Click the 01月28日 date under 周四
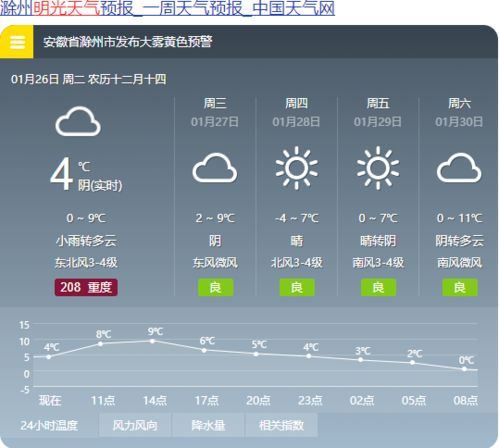 click(x=296, y=122)
